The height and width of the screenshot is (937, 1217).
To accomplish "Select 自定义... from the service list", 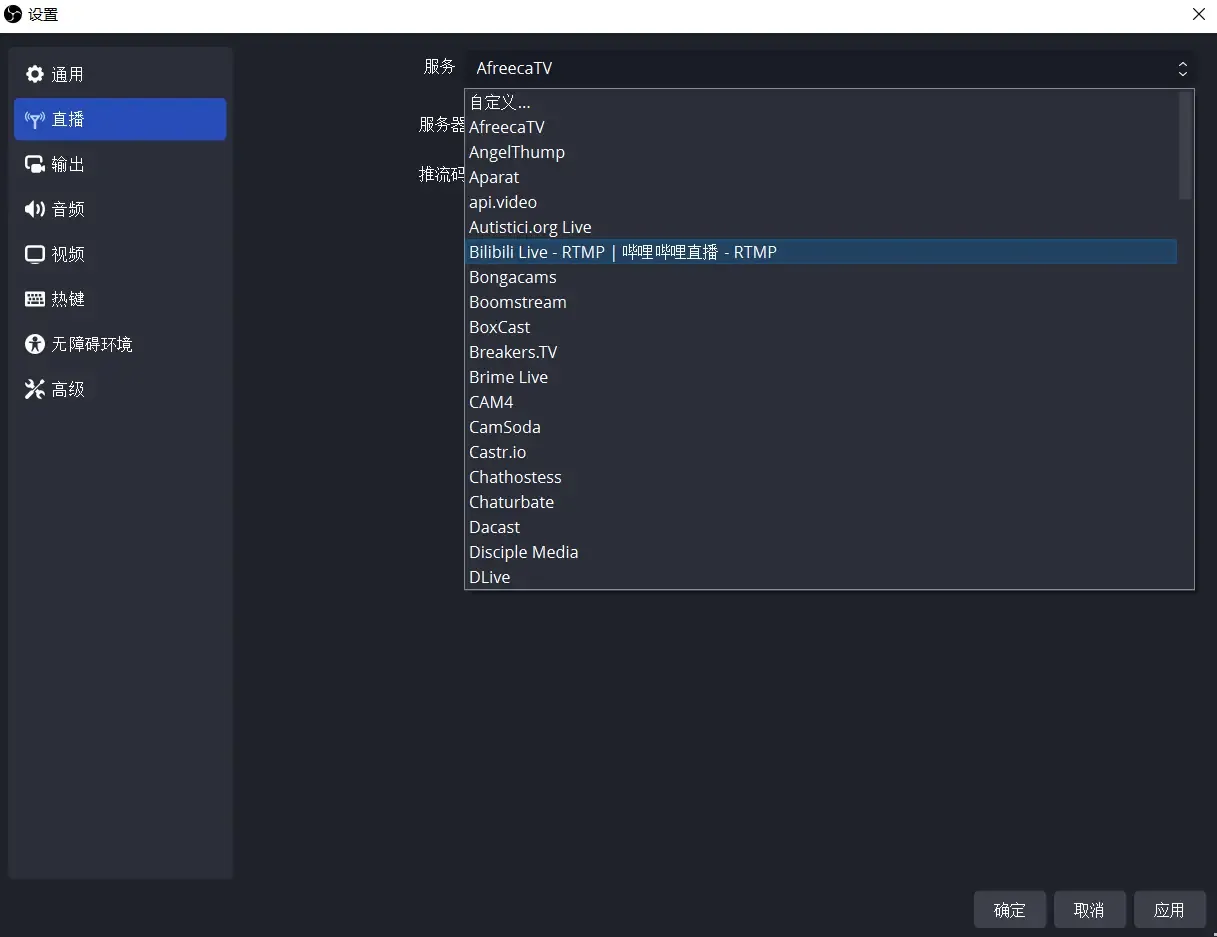I will 821,102.
